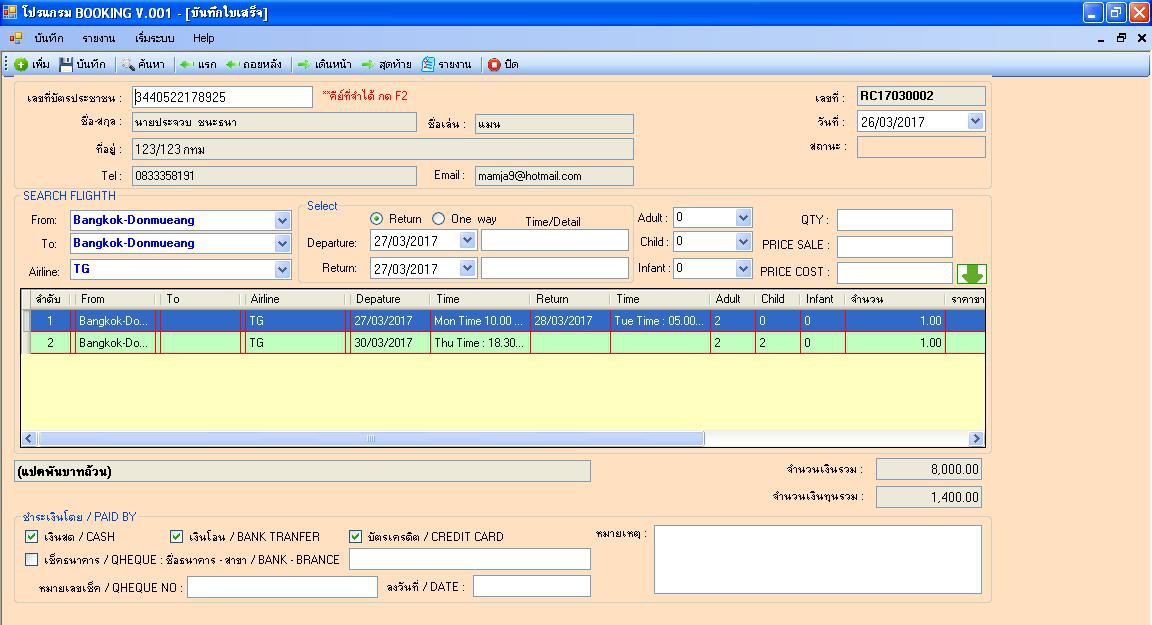Screen dimensions: 1152x625
Task: Click the red Close toolbar icon
Action: (494, 65)
